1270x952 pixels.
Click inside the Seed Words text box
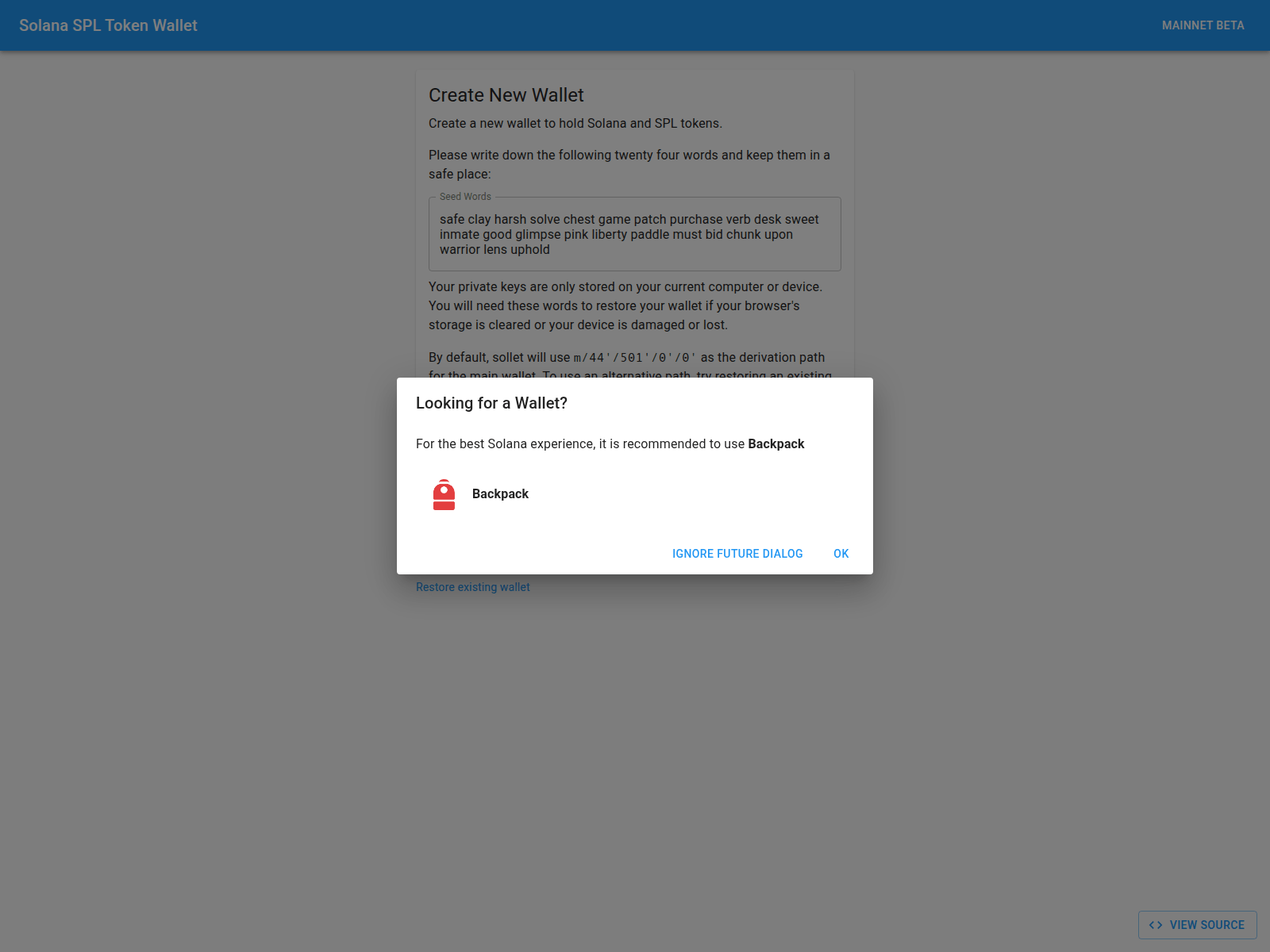pyautogui.click(x=634, y=235)
